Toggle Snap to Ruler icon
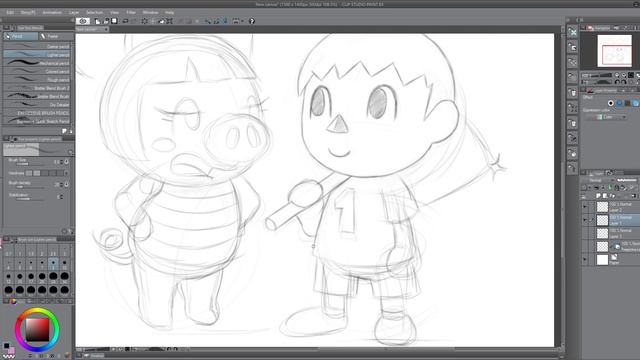 (x=208, y=21)
